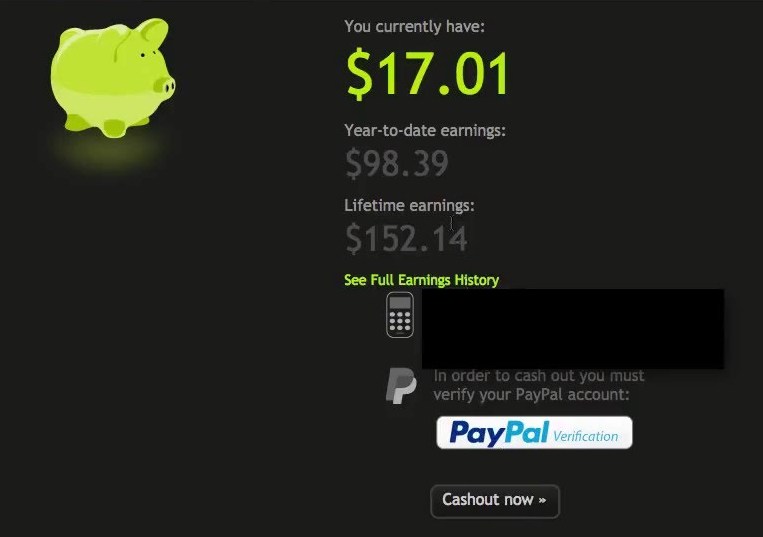The image size is (763, 537).
Task: Click the blacked-out box beside the phone
Action: coord(573,329)
